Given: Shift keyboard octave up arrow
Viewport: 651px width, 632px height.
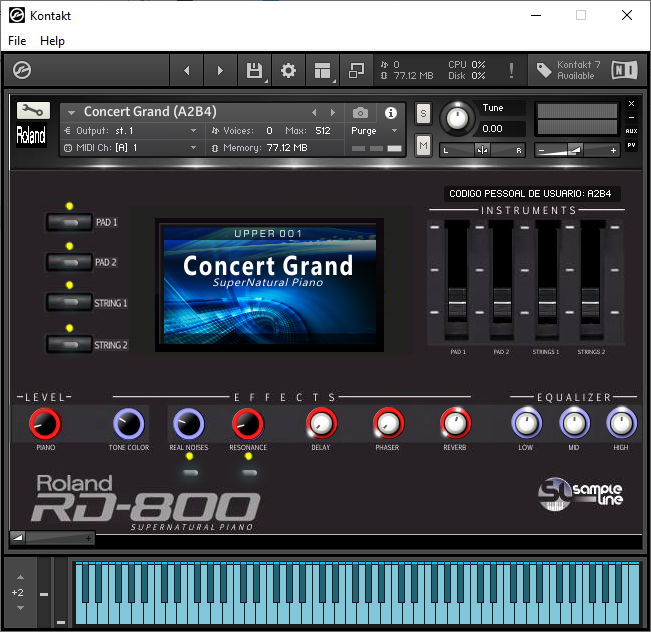Looking at the screenshot, I should point(20,577).
